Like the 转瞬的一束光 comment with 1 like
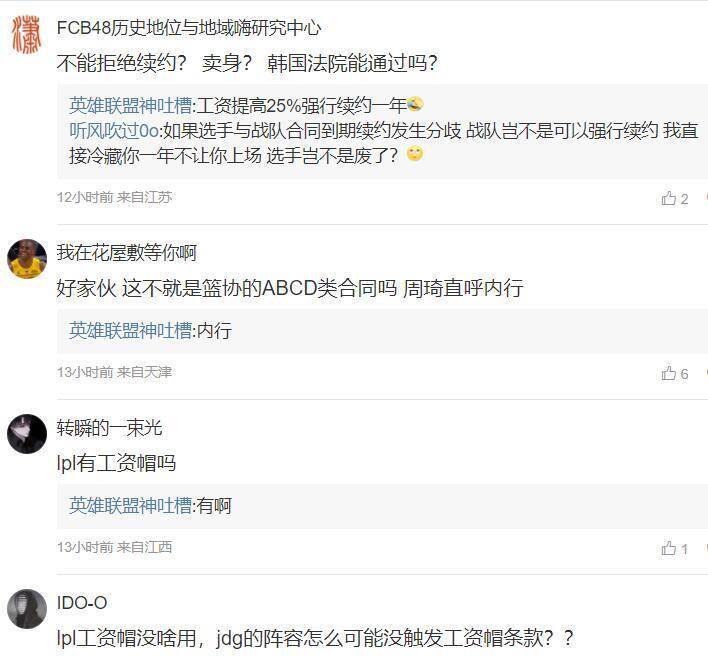The height and width of the screenshot is (661, 708). [x=674, y=548]
